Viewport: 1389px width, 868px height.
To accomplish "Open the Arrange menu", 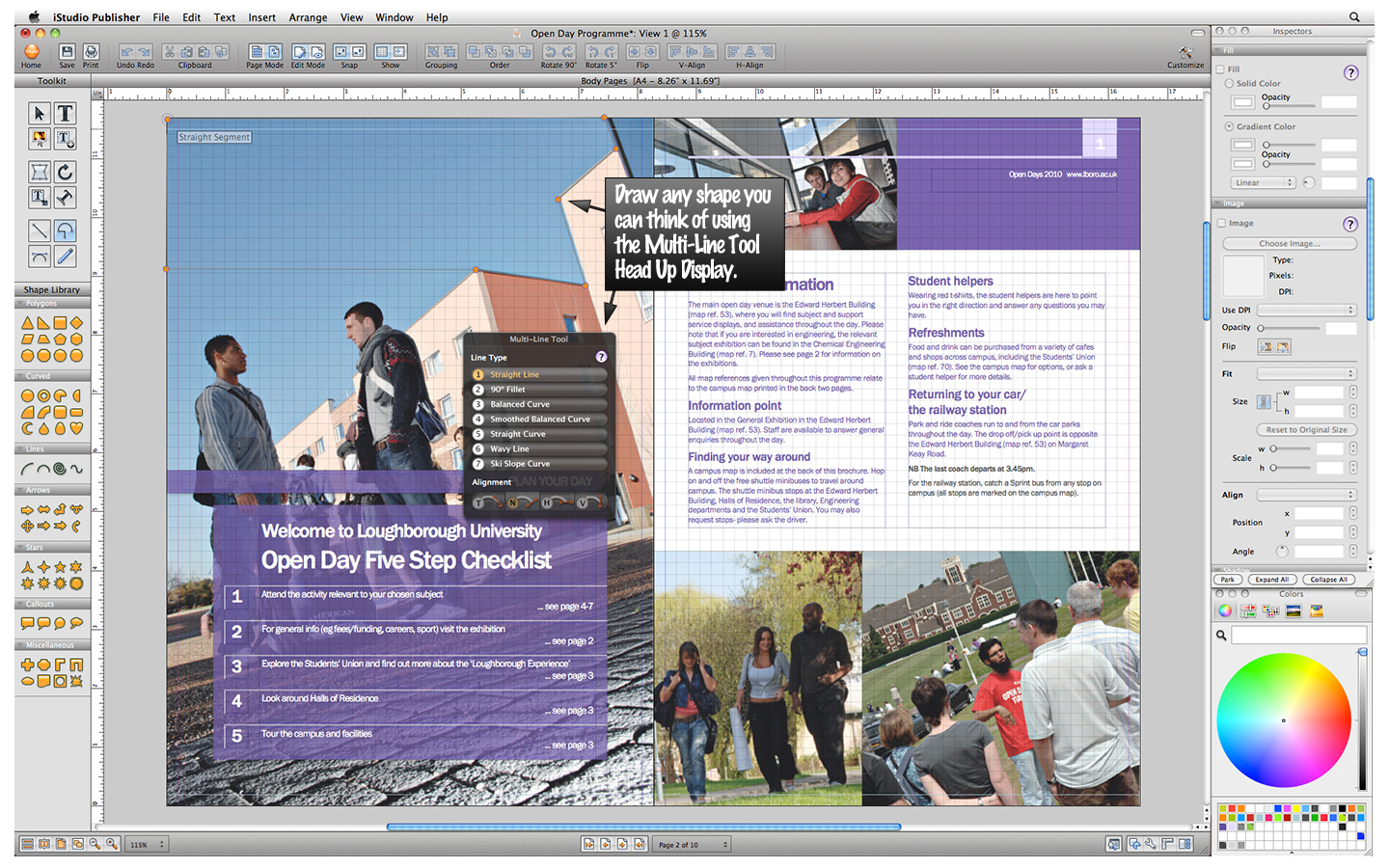I will (308, 17).
